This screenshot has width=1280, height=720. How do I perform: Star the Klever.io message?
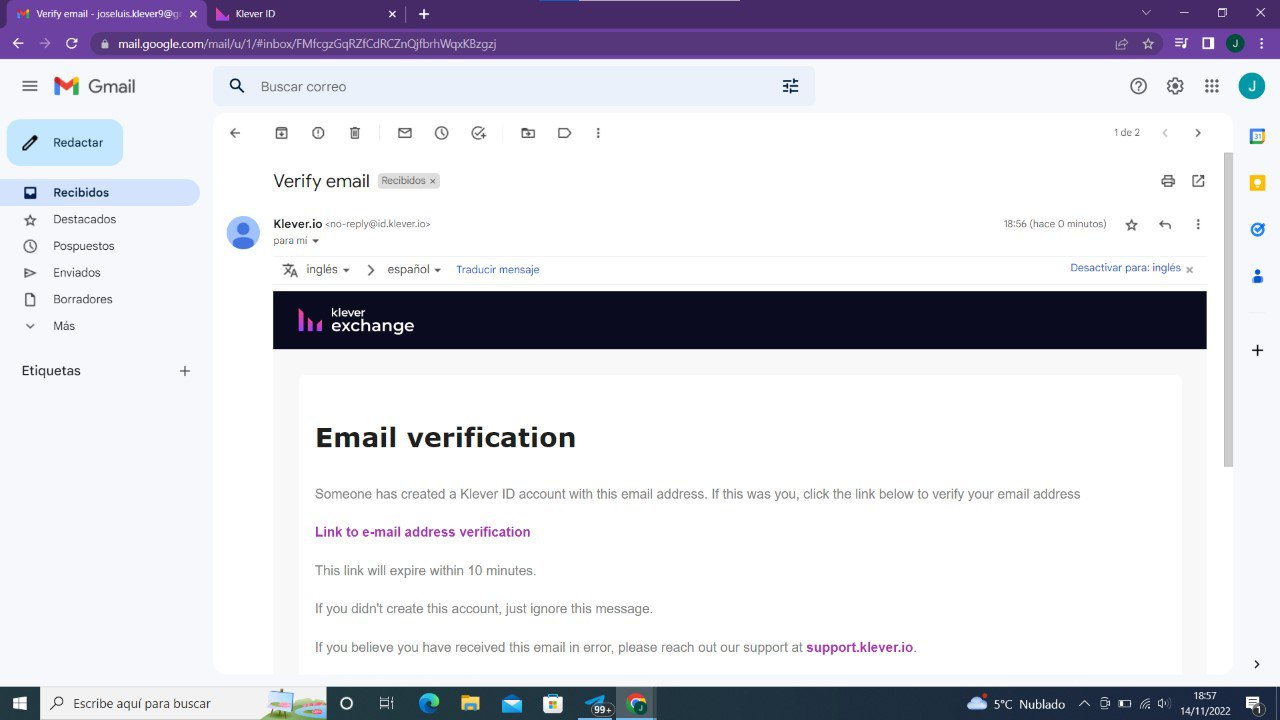tap(1132, 225)
